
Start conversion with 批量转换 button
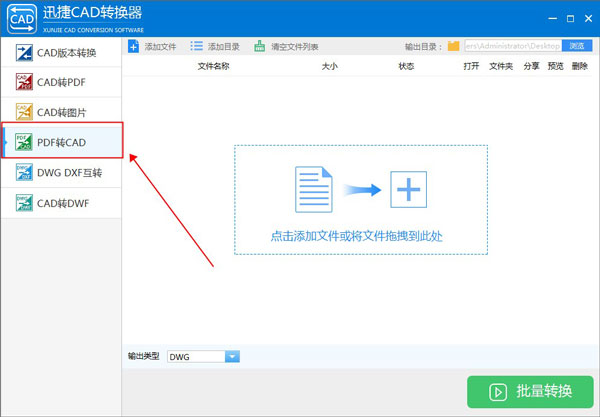click(x=530, y=392)
